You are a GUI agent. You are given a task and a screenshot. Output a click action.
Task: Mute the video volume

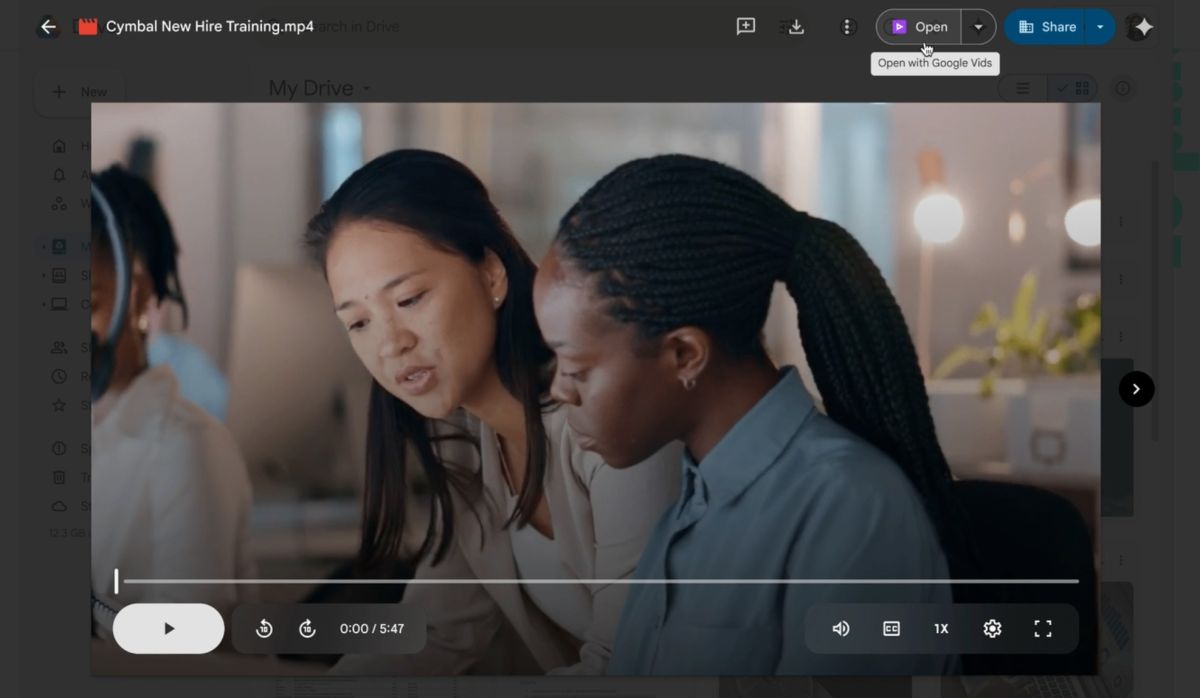[840, 628]
